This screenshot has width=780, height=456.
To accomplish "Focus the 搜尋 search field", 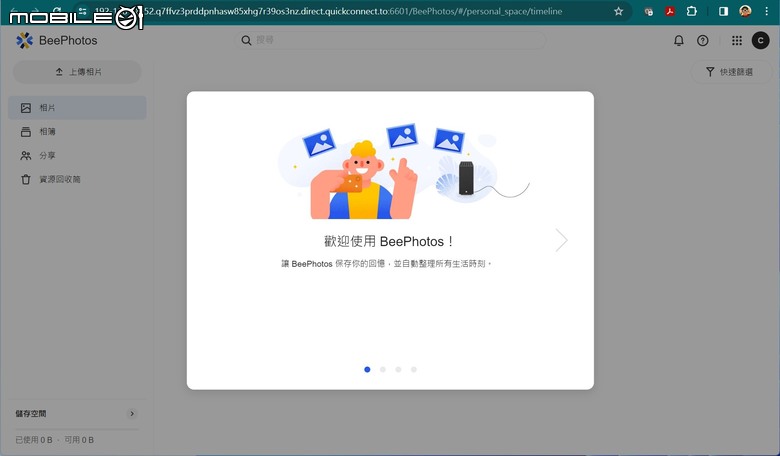I will [390, 40].
